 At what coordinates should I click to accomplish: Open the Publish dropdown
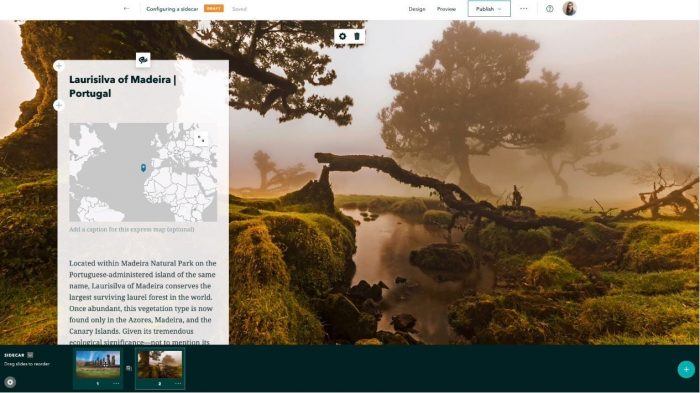point(489,8)
